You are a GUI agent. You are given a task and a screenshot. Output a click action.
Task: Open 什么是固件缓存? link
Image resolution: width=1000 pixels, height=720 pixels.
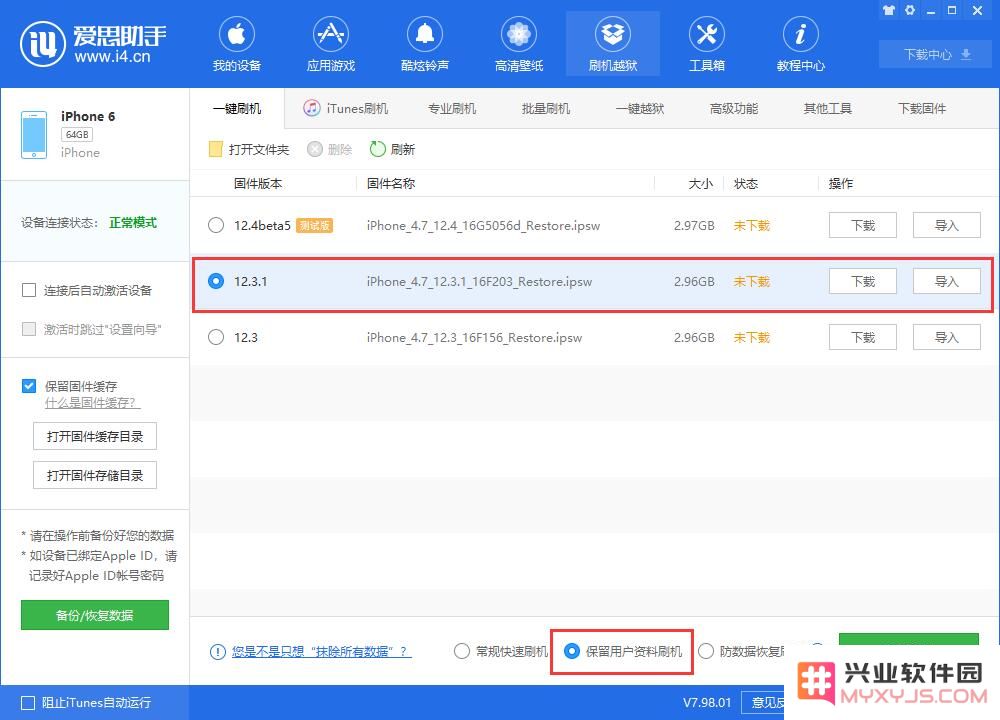tap(92, 403)
